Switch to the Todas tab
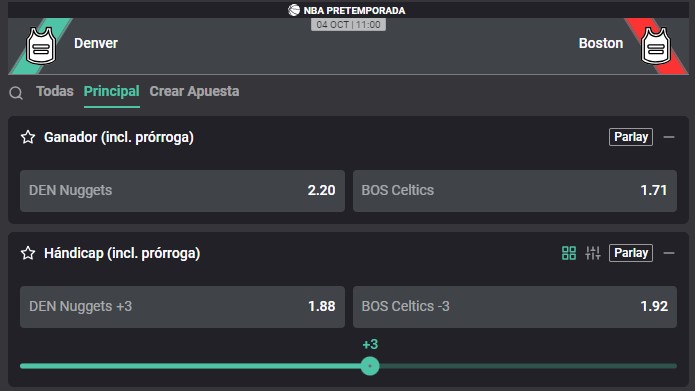The height and width of the screenshot is (391, 695). tap(55, 91)
